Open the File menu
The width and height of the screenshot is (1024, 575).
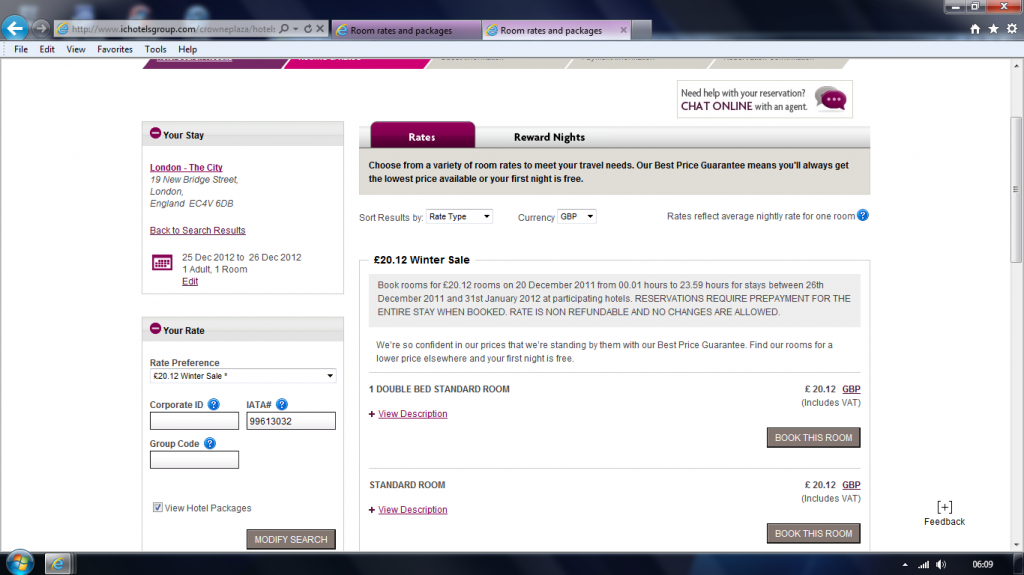coord(21,49)
